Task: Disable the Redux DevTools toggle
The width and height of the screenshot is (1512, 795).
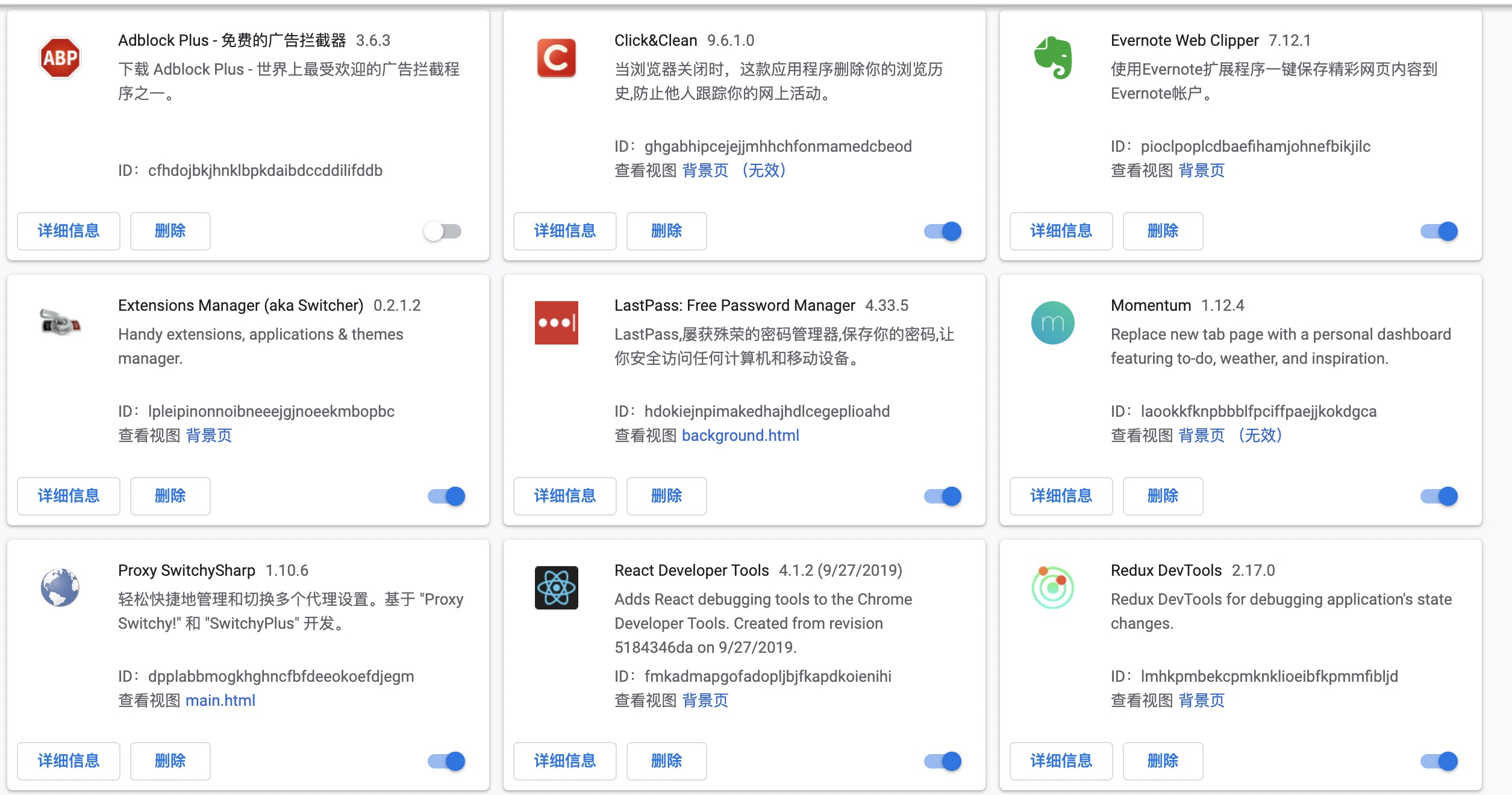Action: [x=1439, y=761]
